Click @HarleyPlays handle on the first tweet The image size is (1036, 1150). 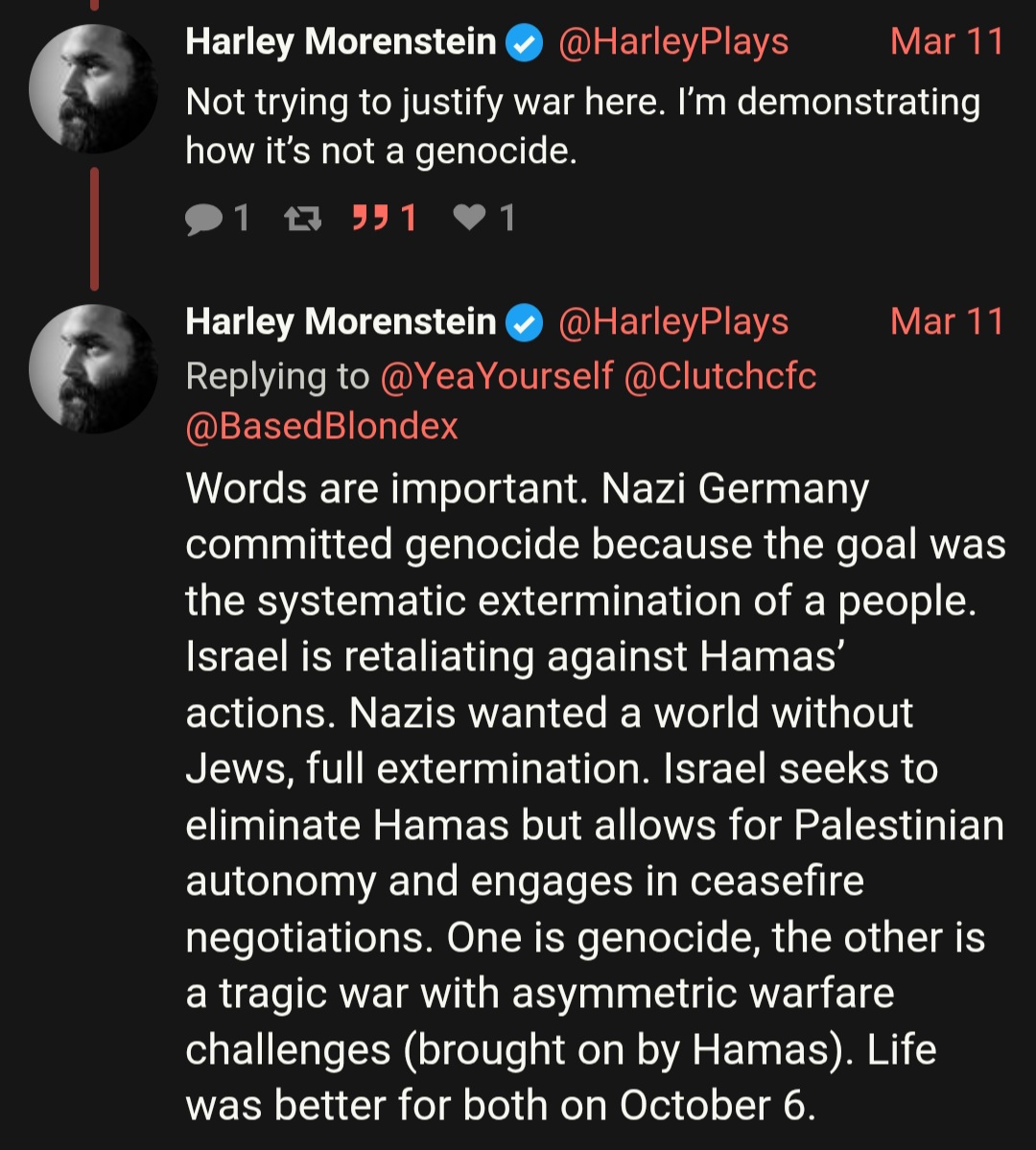672,43
